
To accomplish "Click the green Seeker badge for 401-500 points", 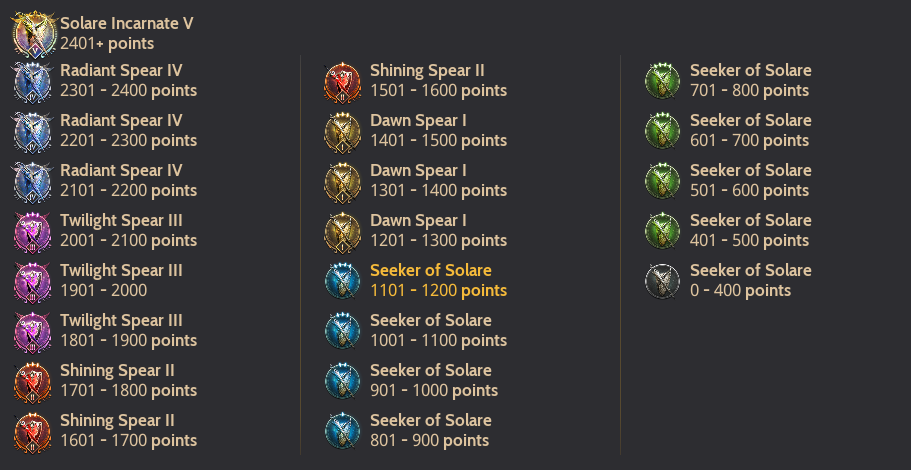I will (662, 232).
